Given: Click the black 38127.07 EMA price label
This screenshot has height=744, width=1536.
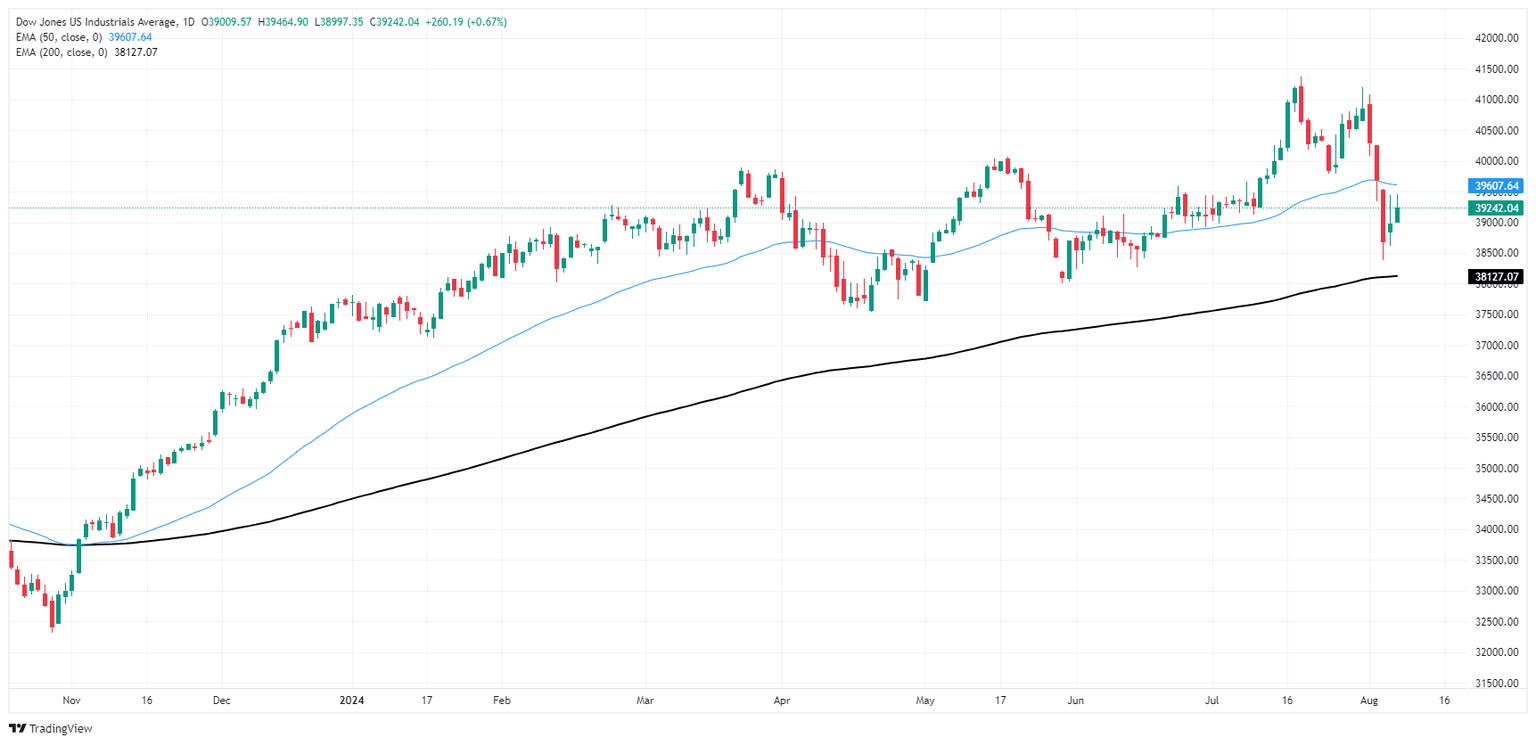Looking at the screenshot, I should tap(1496, 276).
